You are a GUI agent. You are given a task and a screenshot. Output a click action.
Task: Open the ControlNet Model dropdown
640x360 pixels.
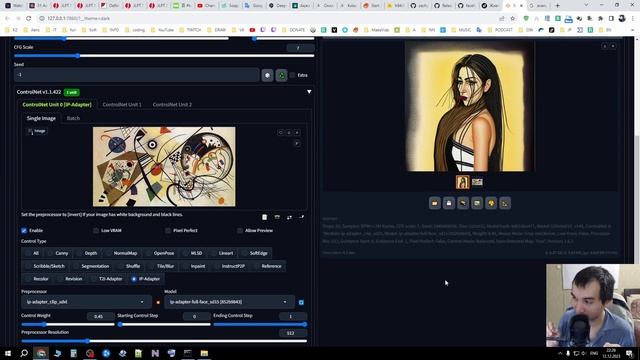click(x=229, y=302)
